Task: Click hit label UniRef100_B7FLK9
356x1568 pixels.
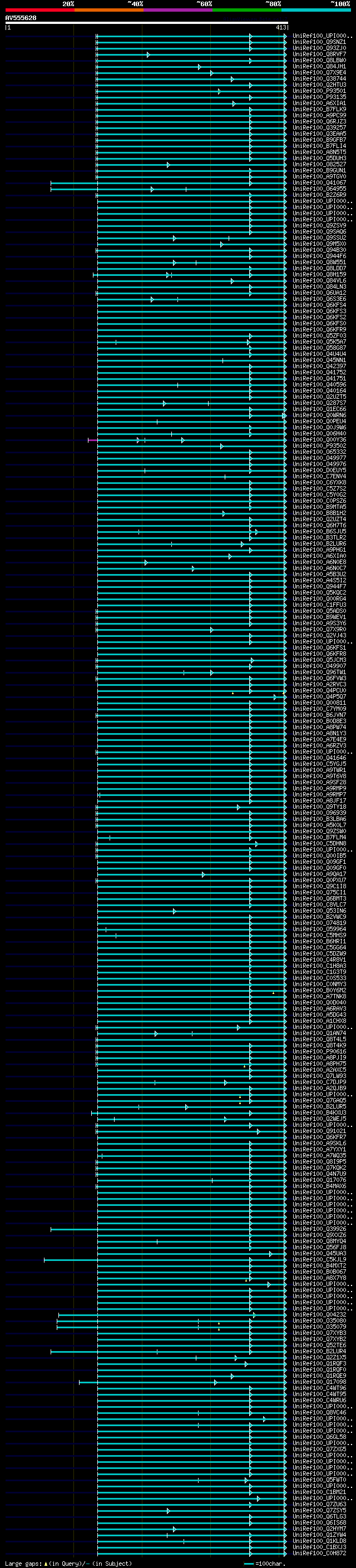Action: point(319,109)
